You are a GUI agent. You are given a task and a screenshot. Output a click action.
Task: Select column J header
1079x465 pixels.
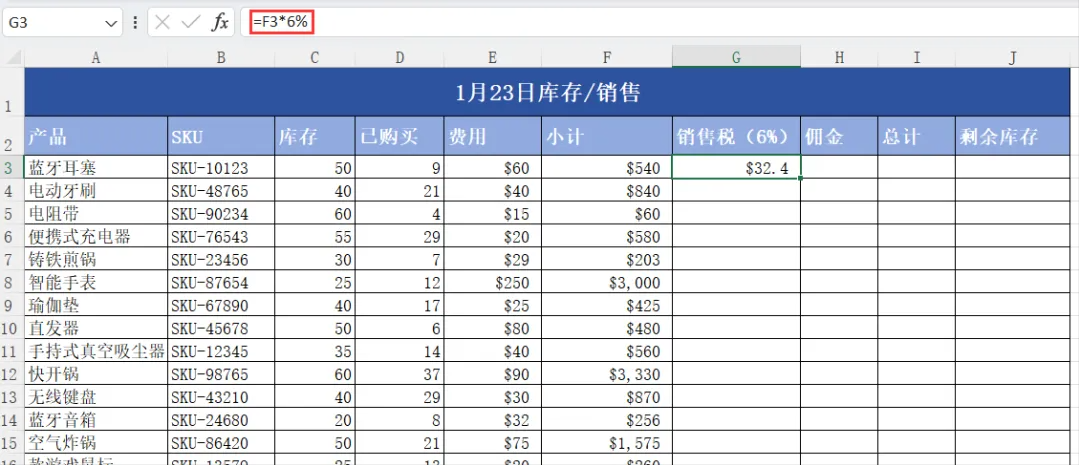pyautogui.click(x=1012, y=58)
